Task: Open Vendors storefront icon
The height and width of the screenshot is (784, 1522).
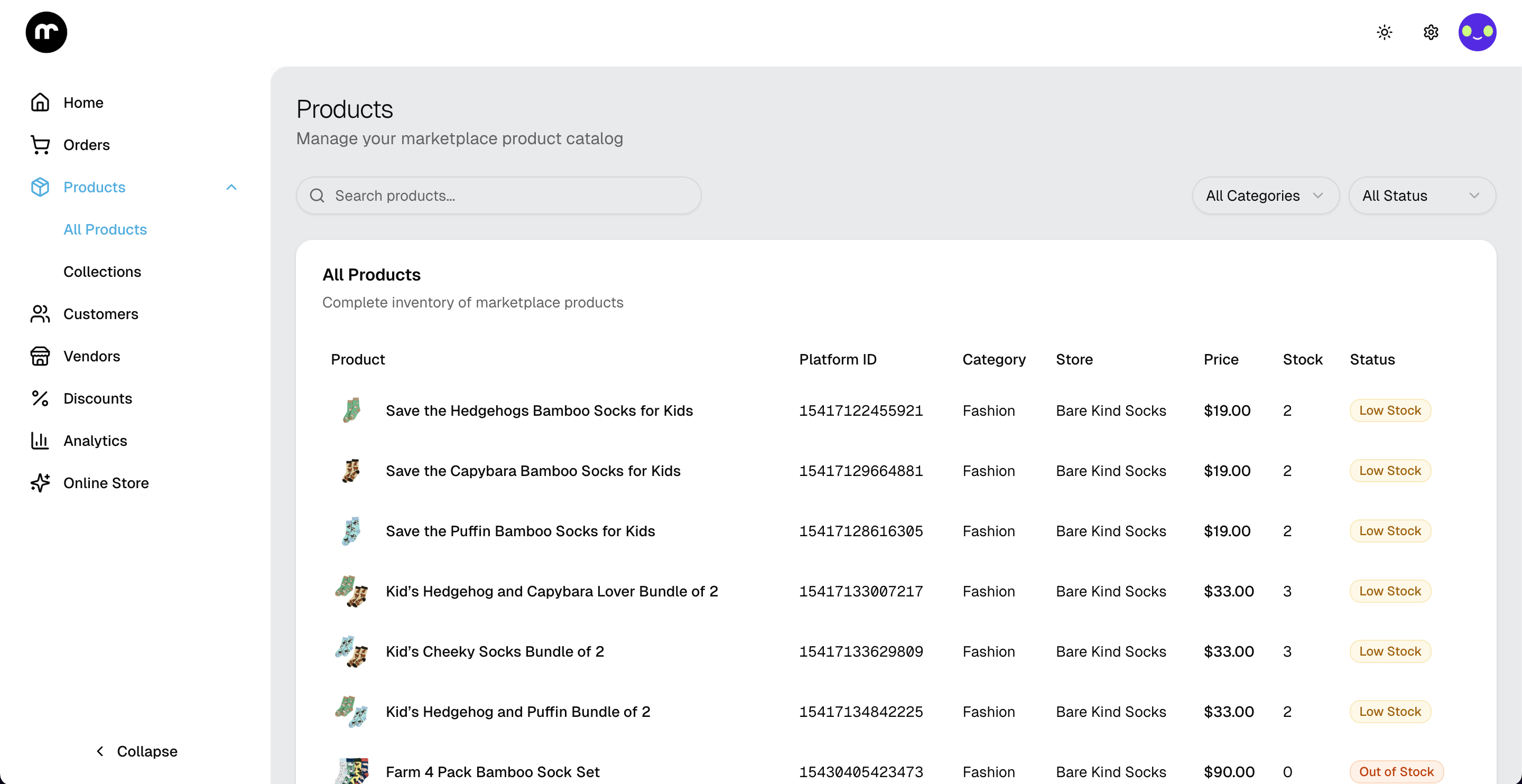Action: pyautogui.click(x=40, y=356)
